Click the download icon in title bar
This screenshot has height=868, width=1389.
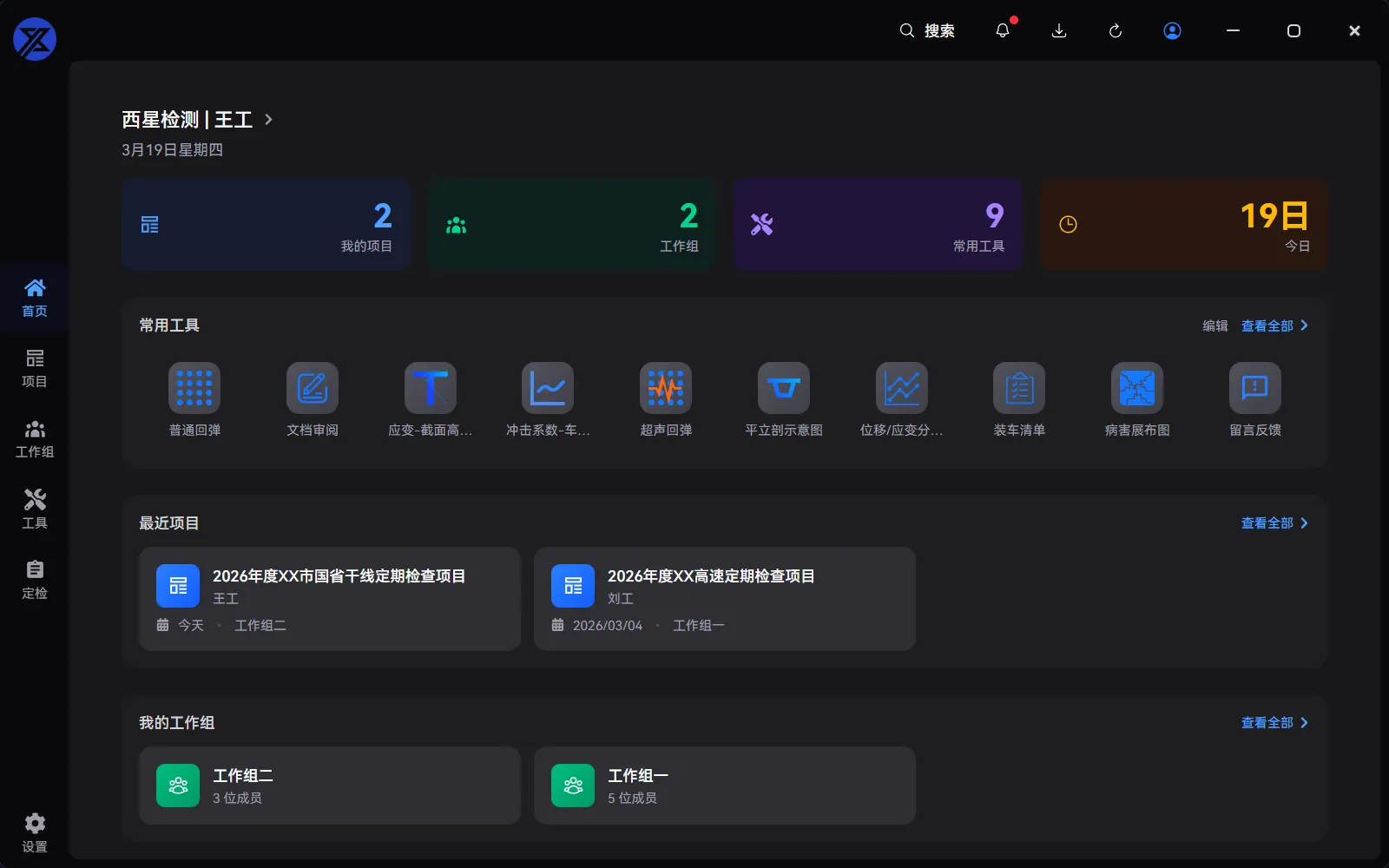tap(1059, 30)
